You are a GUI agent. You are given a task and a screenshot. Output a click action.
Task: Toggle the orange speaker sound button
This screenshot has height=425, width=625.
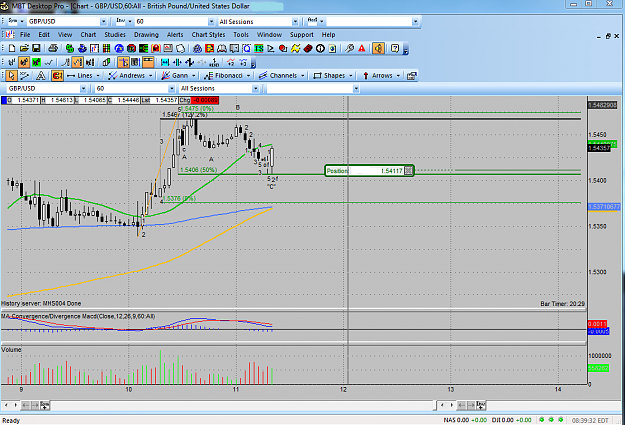click(x=378, y=48)
